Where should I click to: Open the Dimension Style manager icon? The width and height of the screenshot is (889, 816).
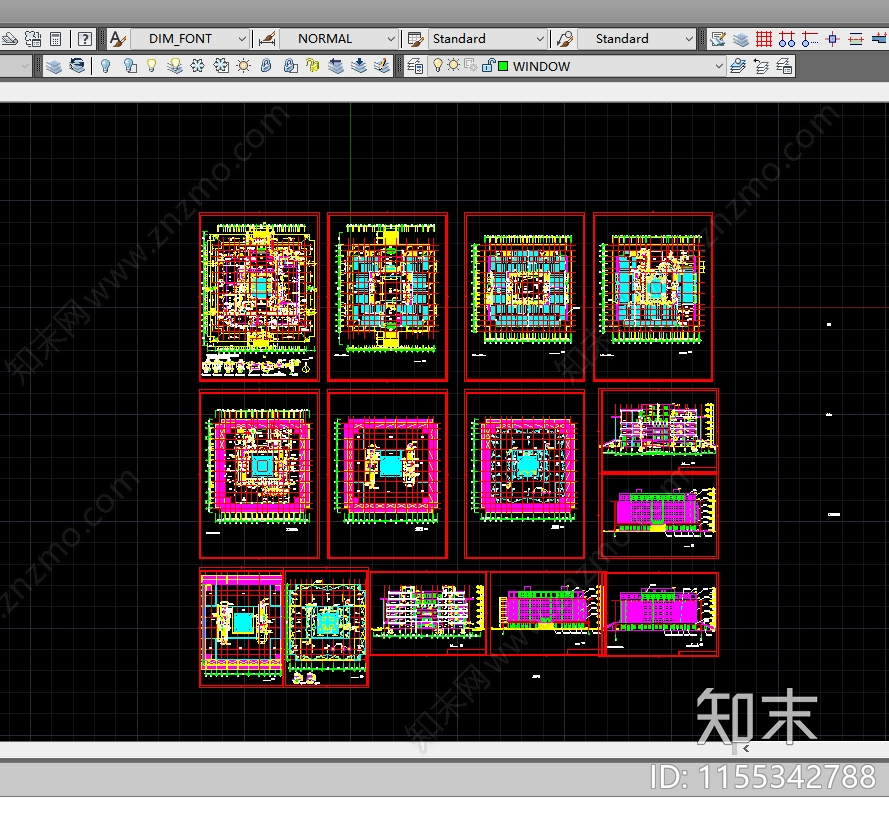[x=266, y=39]
